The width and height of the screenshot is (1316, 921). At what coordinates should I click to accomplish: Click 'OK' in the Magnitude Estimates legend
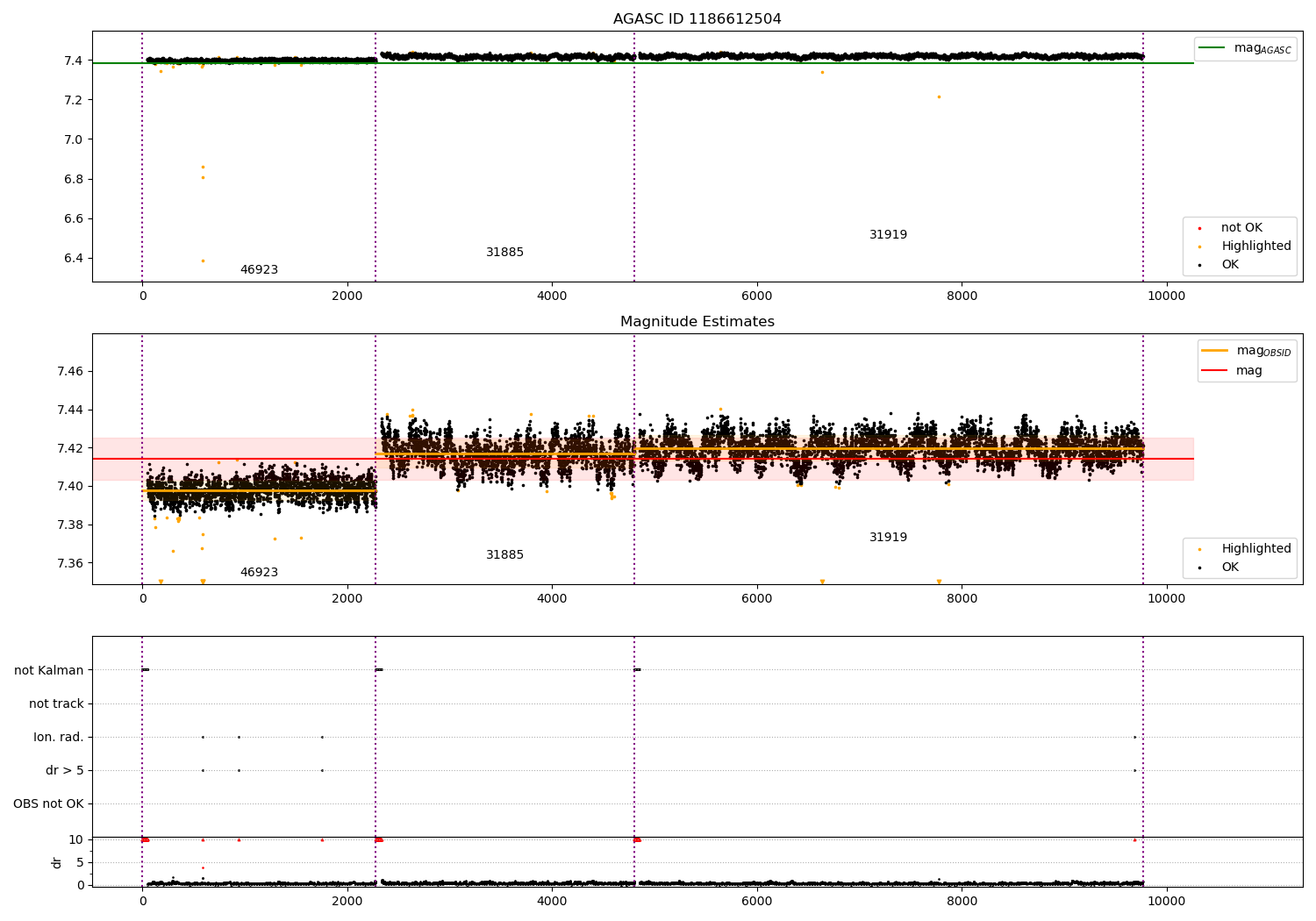coord(1230,568)
